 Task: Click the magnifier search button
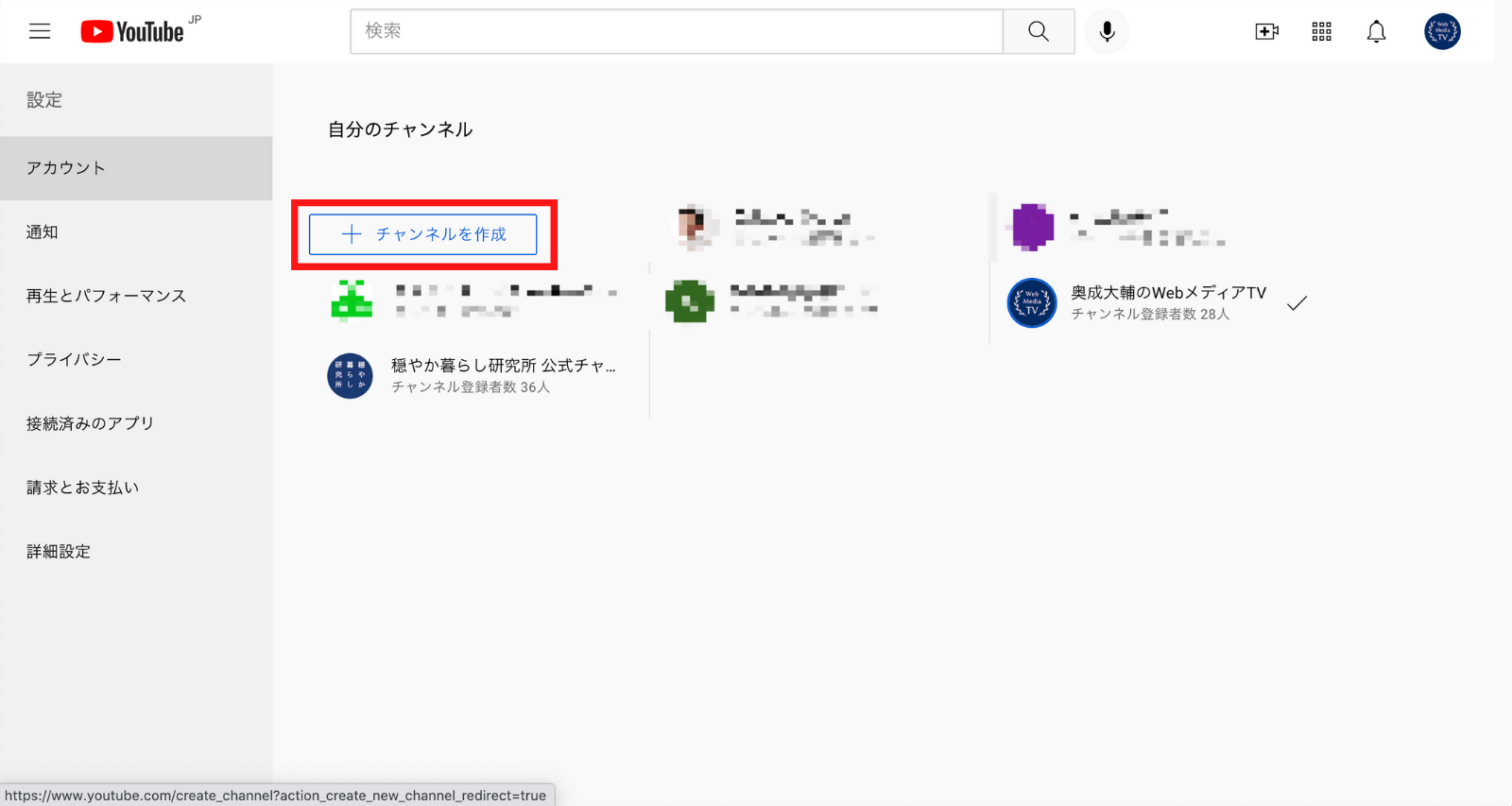pos(1038,31)
